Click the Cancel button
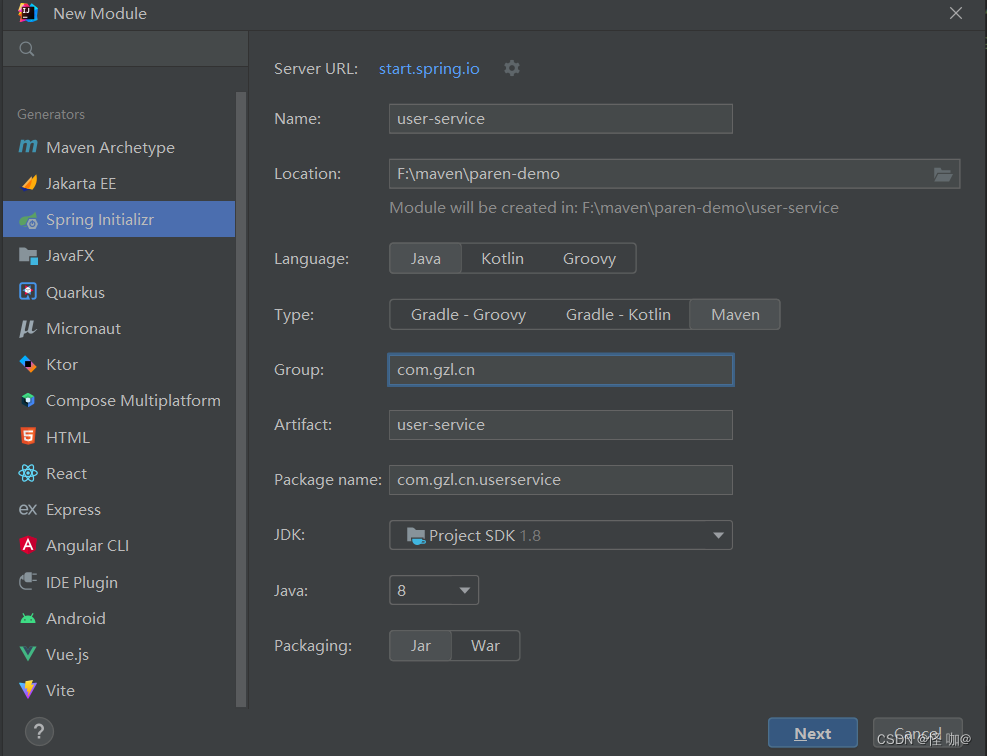 (917, 733)
